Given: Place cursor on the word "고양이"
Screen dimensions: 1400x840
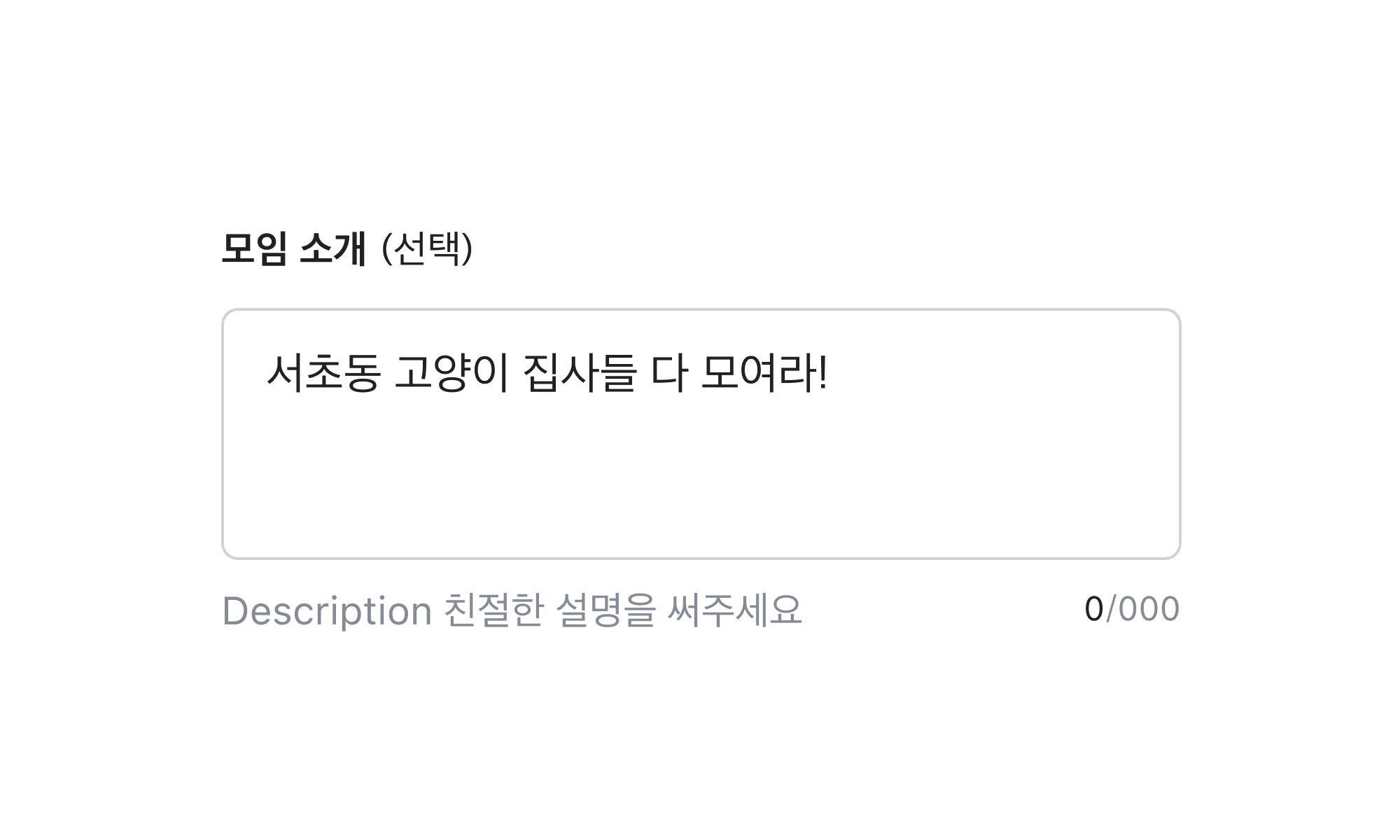Looking at the screenshot, I should 451,373.
